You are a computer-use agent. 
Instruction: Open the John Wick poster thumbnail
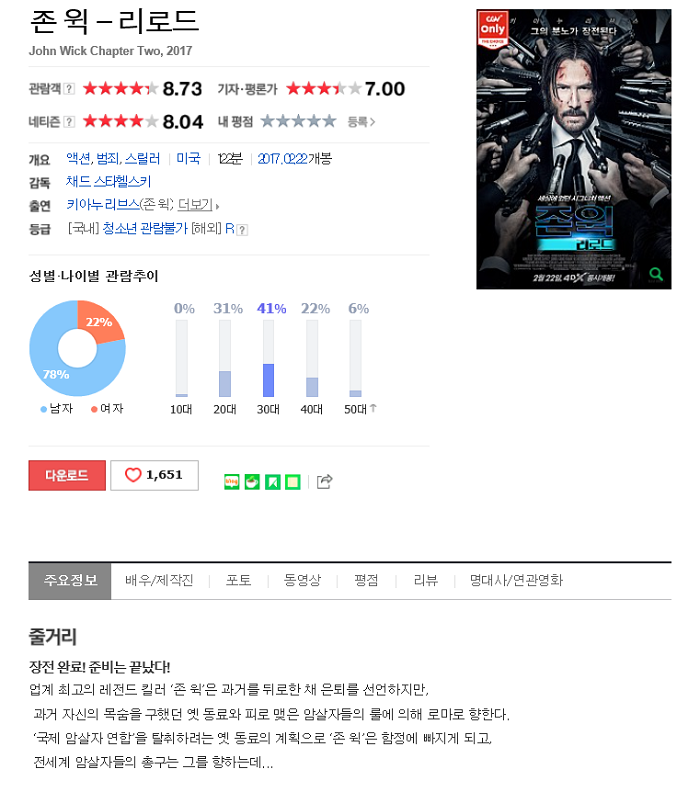click(x=574, y=149)
